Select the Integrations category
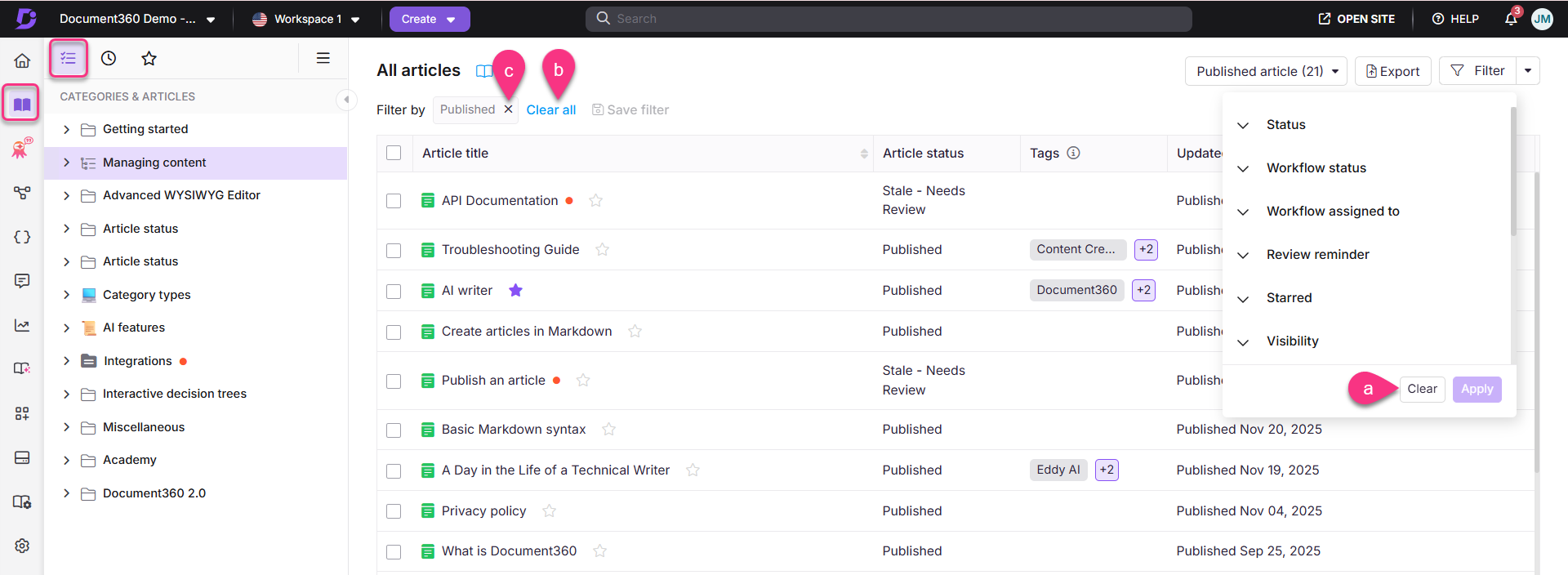Image resolution: width=1568 pixels, height=575 pixels. click(x=137, y=361)
